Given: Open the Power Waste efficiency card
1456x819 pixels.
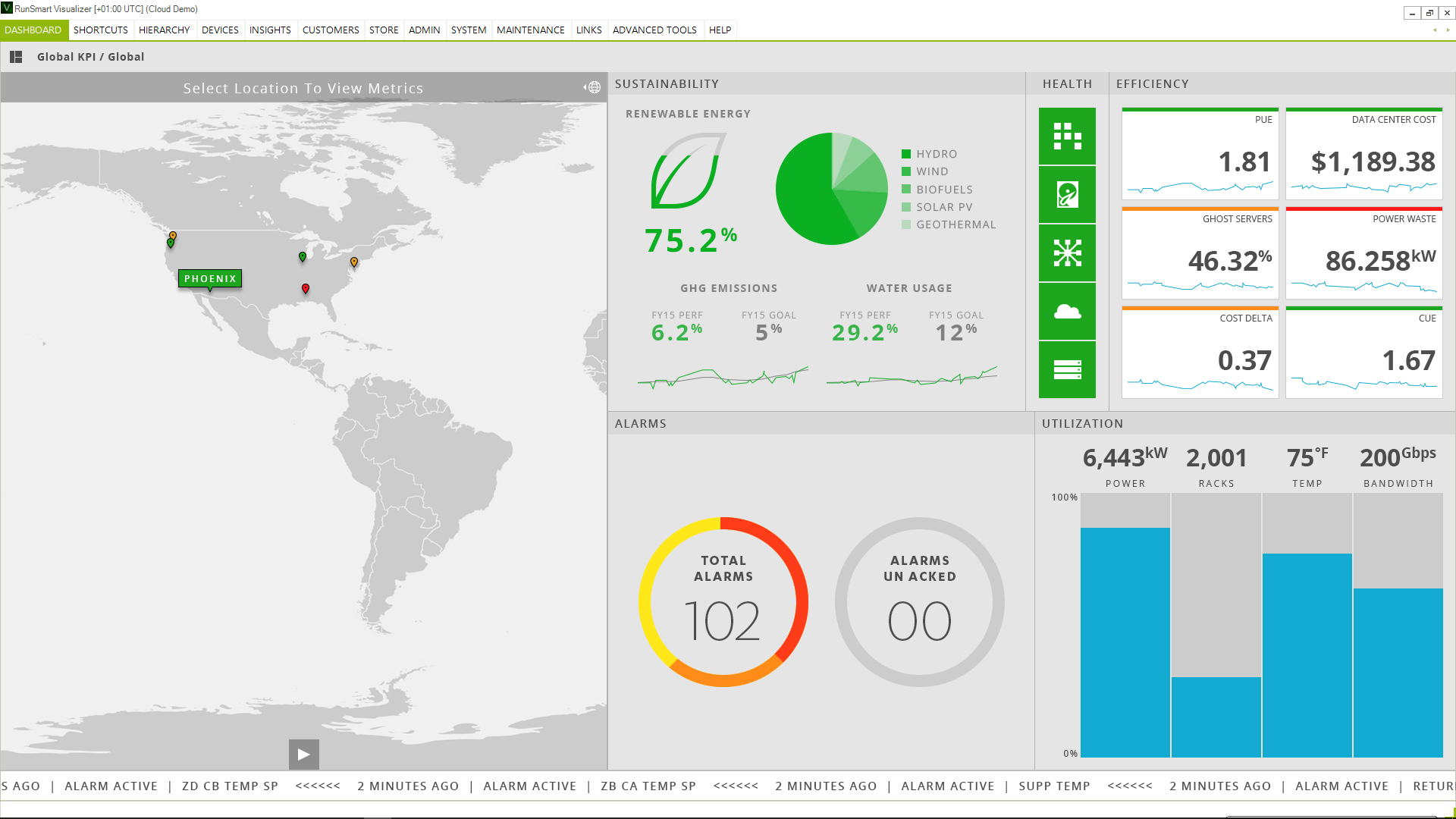Looking at the screenshot, I should click(1363, 253).
